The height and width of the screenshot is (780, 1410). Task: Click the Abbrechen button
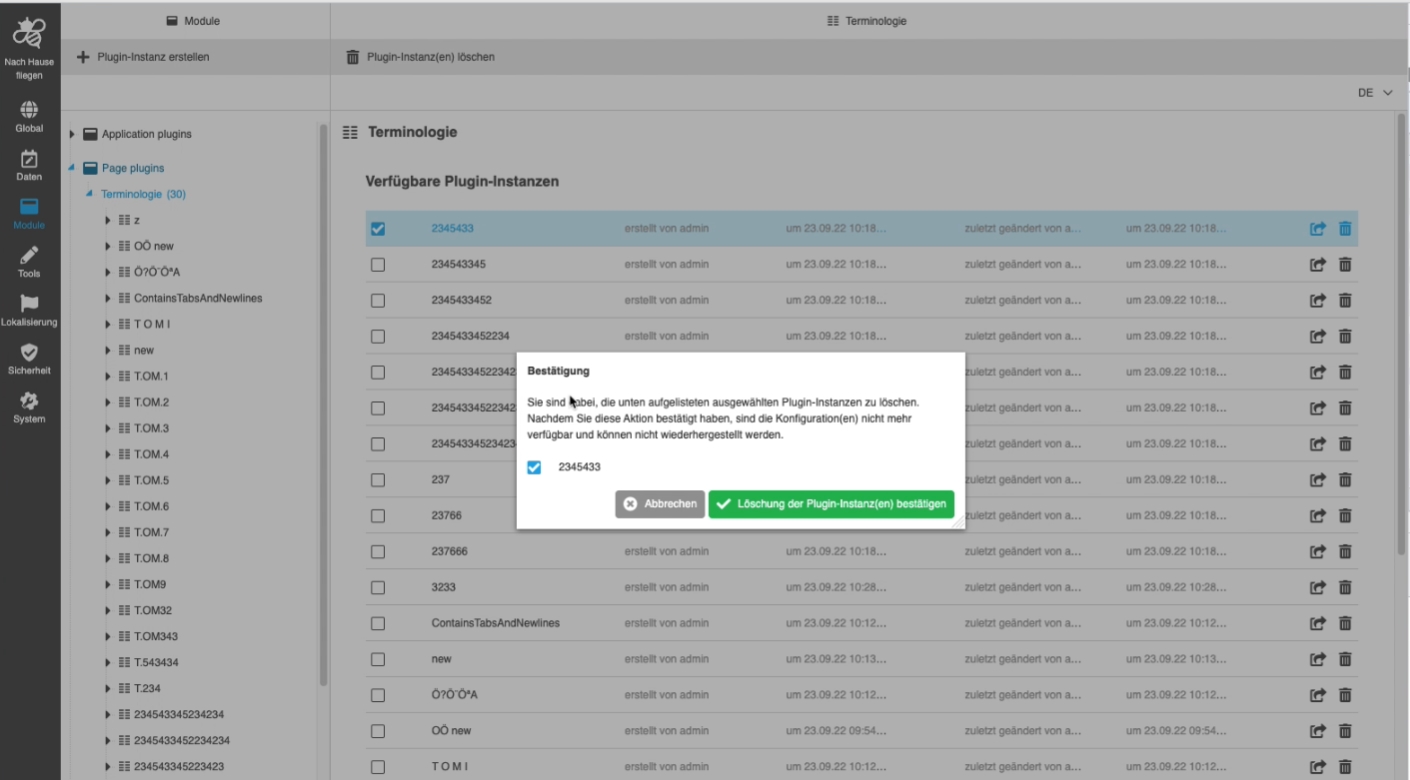coord(660,504)
